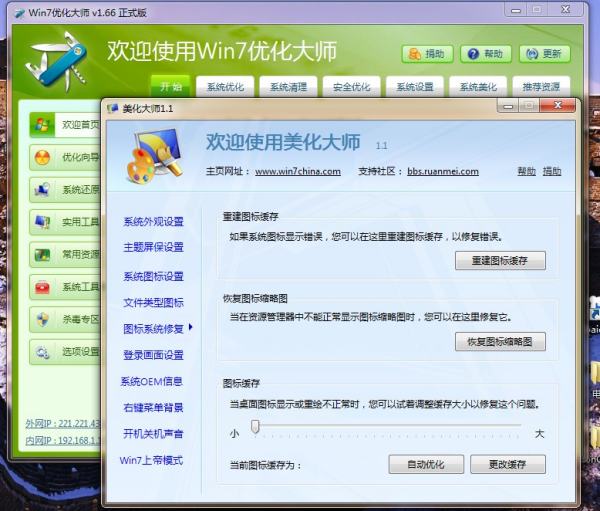Open Win7上帝模式 in the sidebar

152,460
